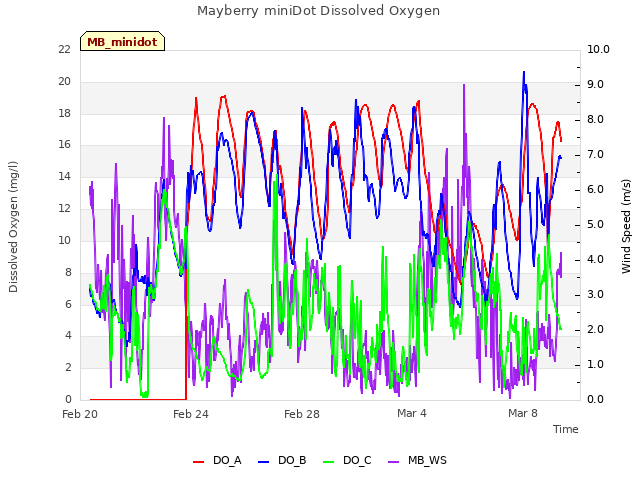This screenshot has height=480, width=640.
Task: Click the DO_C legend entry
Action: pos(347,461)
